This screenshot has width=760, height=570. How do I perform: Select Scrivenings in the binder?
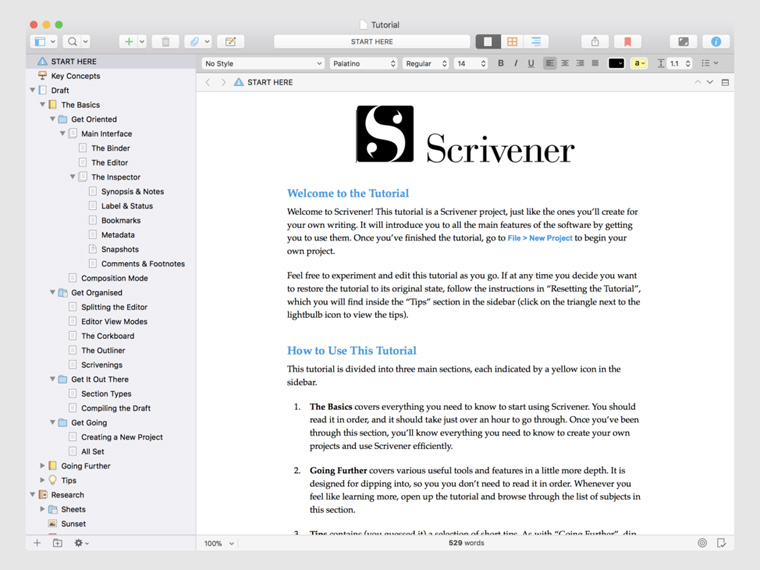point(101,365)
